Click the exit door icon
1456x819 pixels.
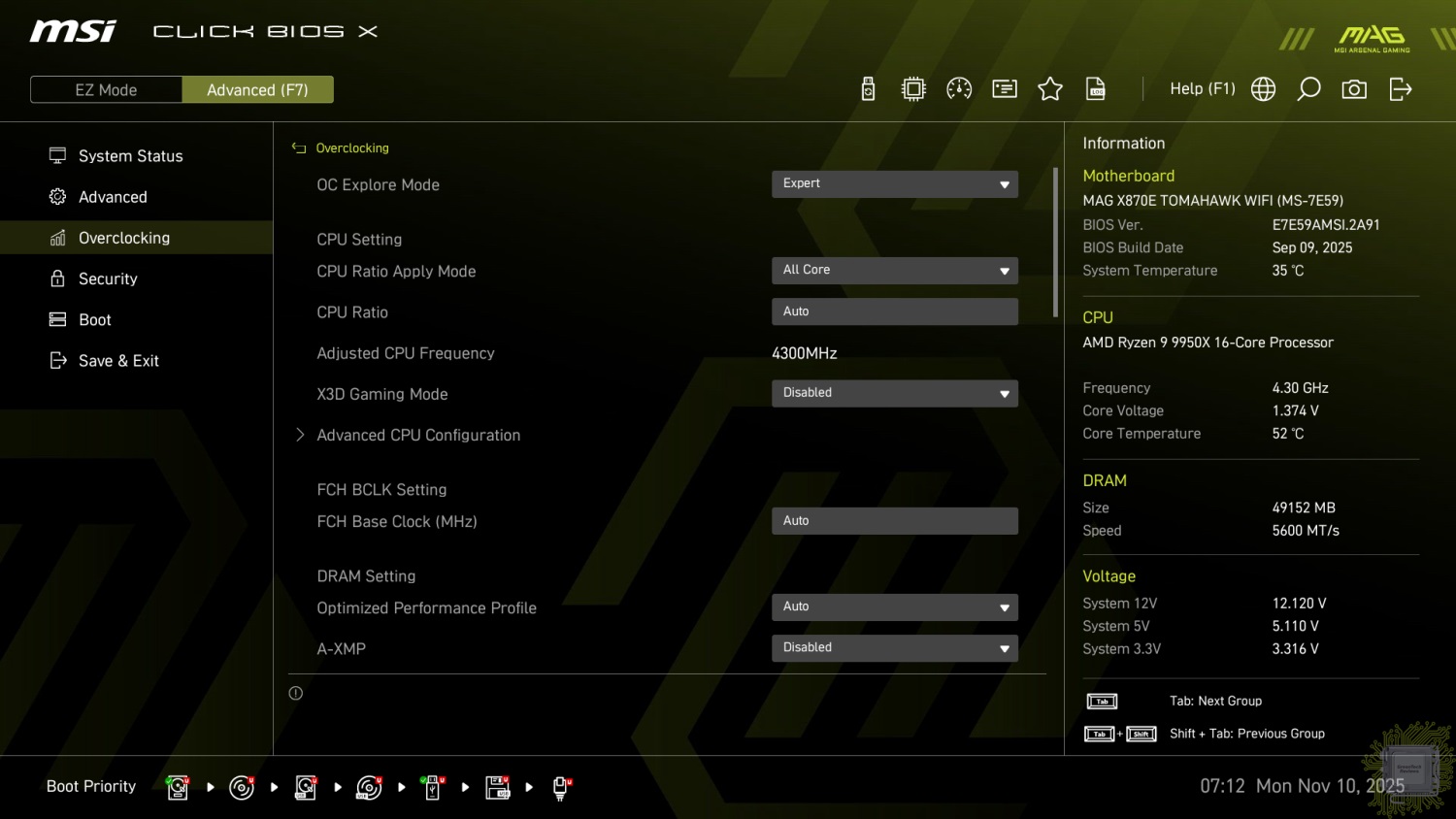pyautogui.click(x=1400, y=89)
